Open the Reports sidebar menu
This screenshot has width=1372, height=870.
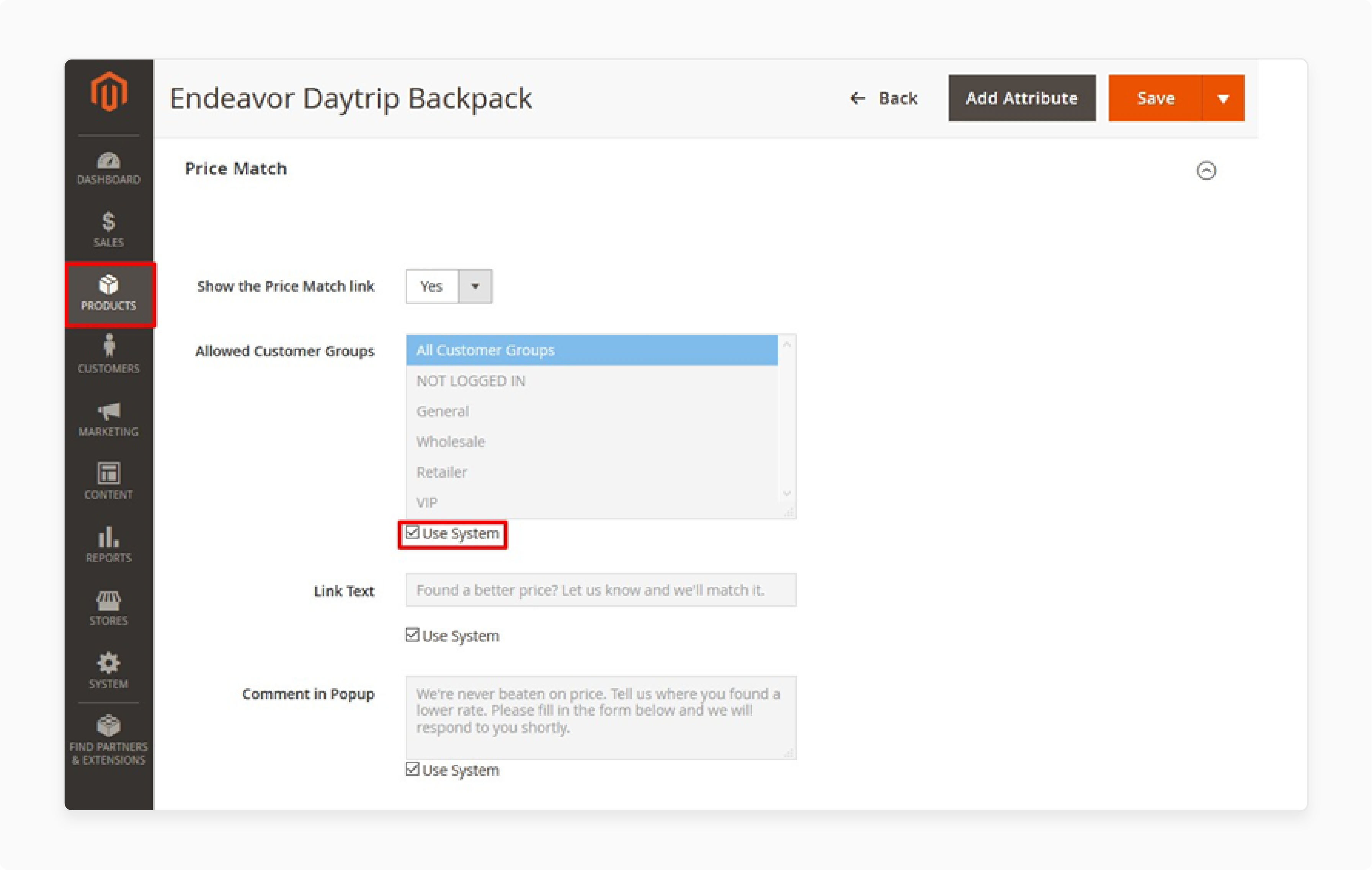pyautogui.click(x=108, y=544)
